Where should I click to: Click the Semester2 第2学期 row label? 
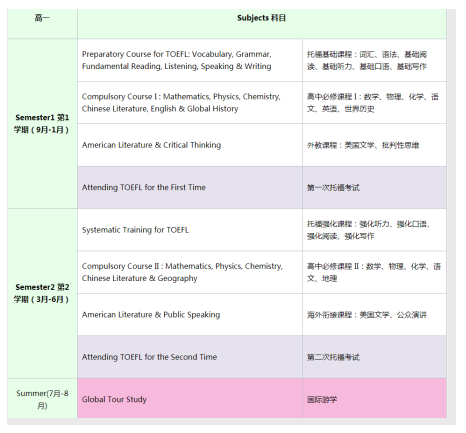pyautogui.click(x=42, y=293)
